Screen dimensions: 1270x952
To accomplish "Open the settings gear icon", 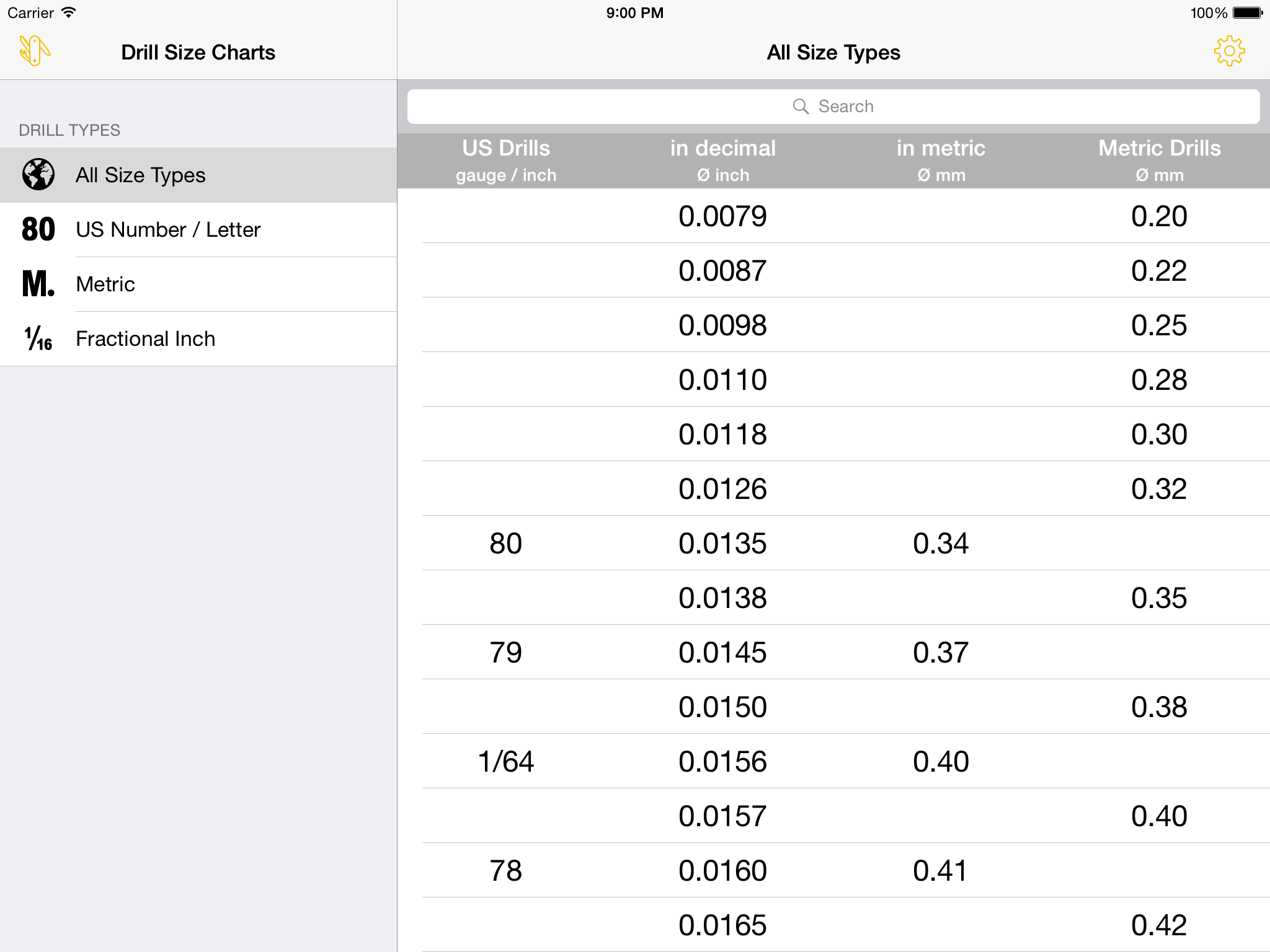I will (x=1229, y=51).
